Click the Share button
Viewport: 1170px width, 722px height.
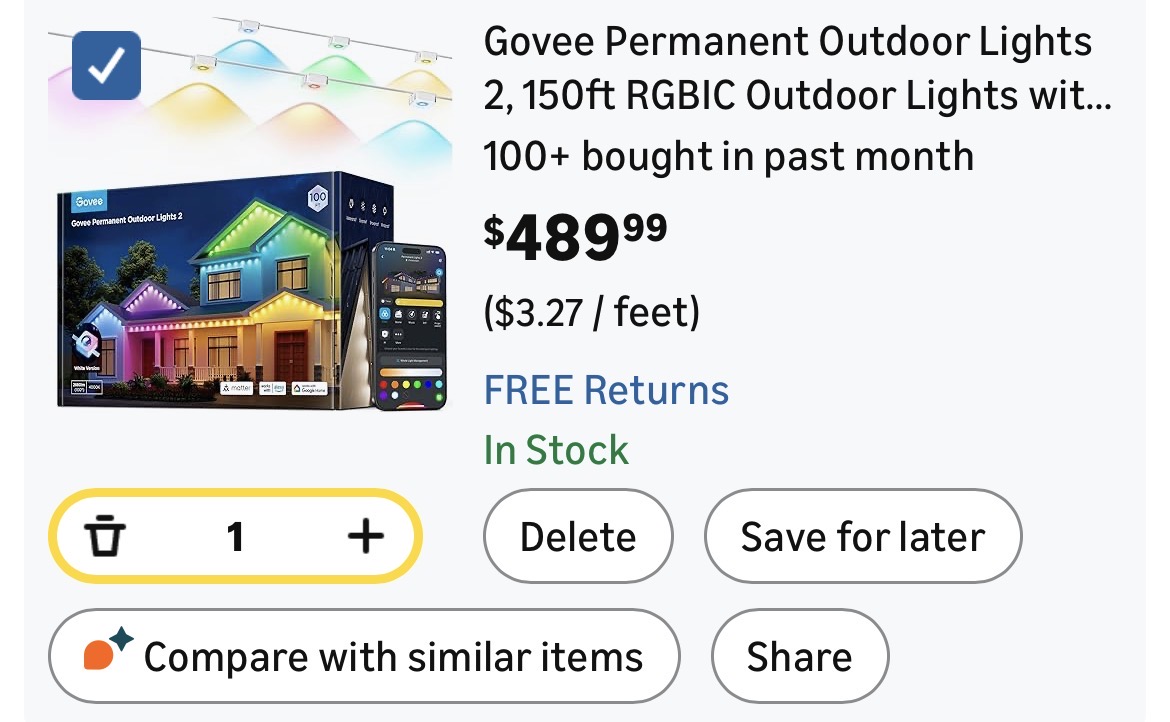click(x=799, y=657)
